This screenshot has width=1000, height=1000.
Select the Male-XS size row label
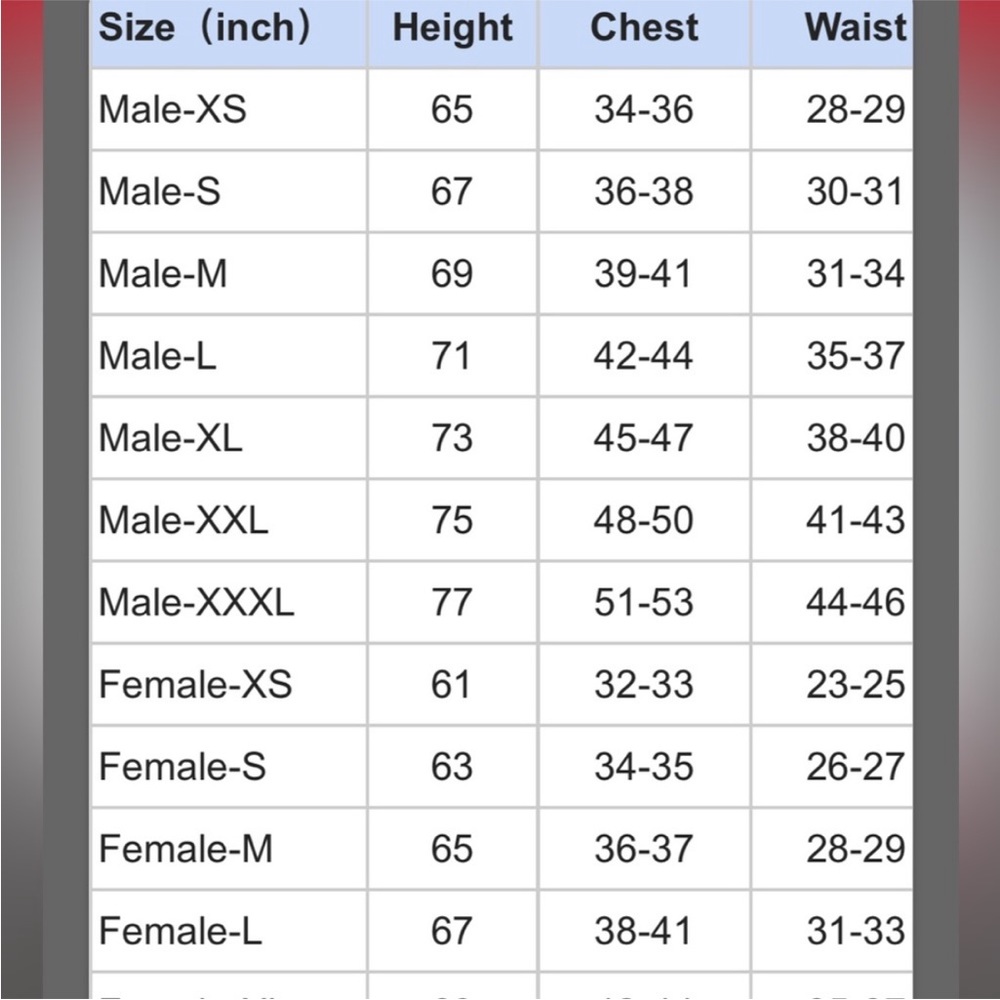tap(172, 109)
